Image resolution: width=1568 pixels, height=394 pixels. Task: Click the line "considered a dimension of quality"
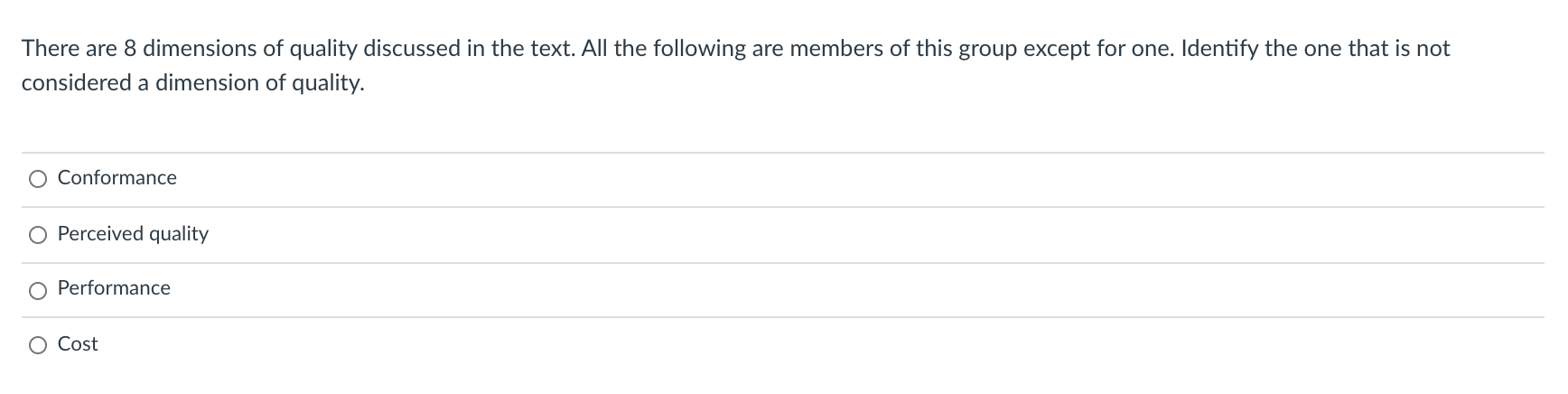[x=192, y=83]
